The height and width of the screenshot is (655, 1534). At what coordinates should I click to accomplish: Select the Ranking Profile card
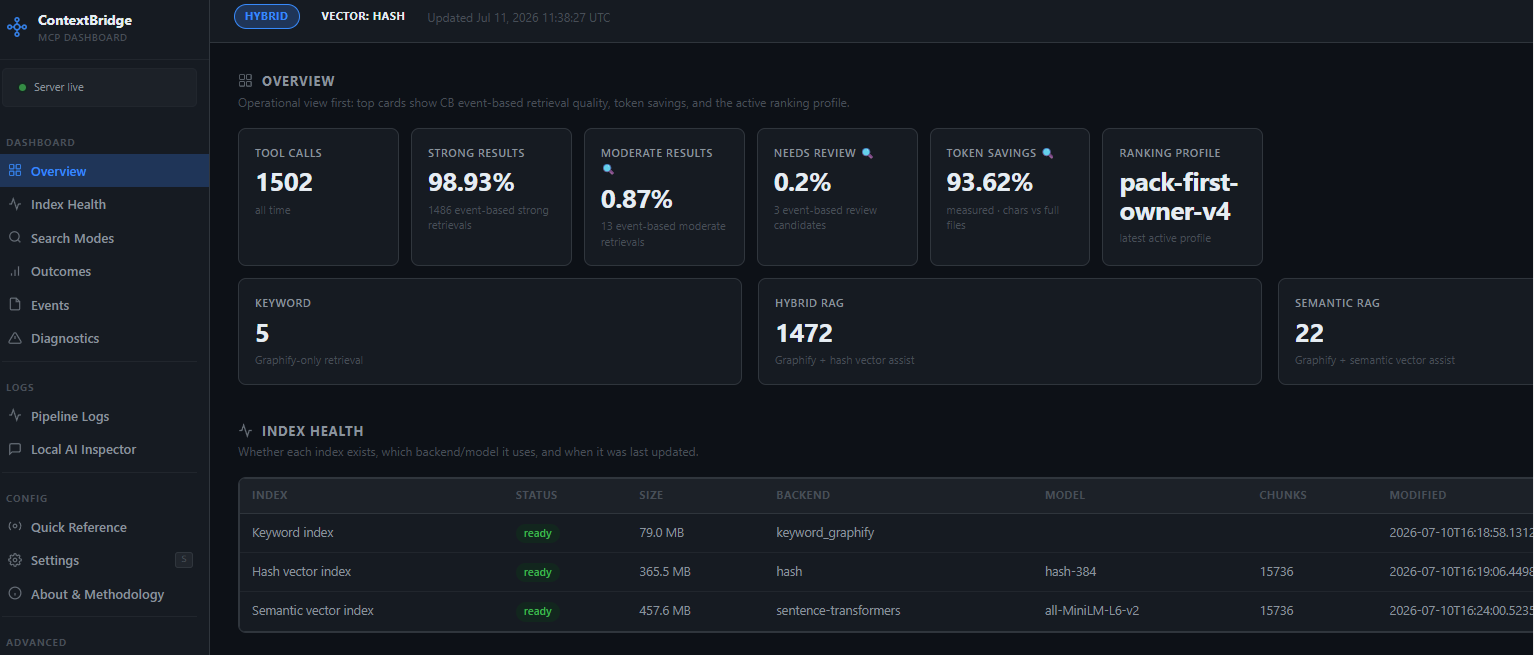coord(1182,197)
